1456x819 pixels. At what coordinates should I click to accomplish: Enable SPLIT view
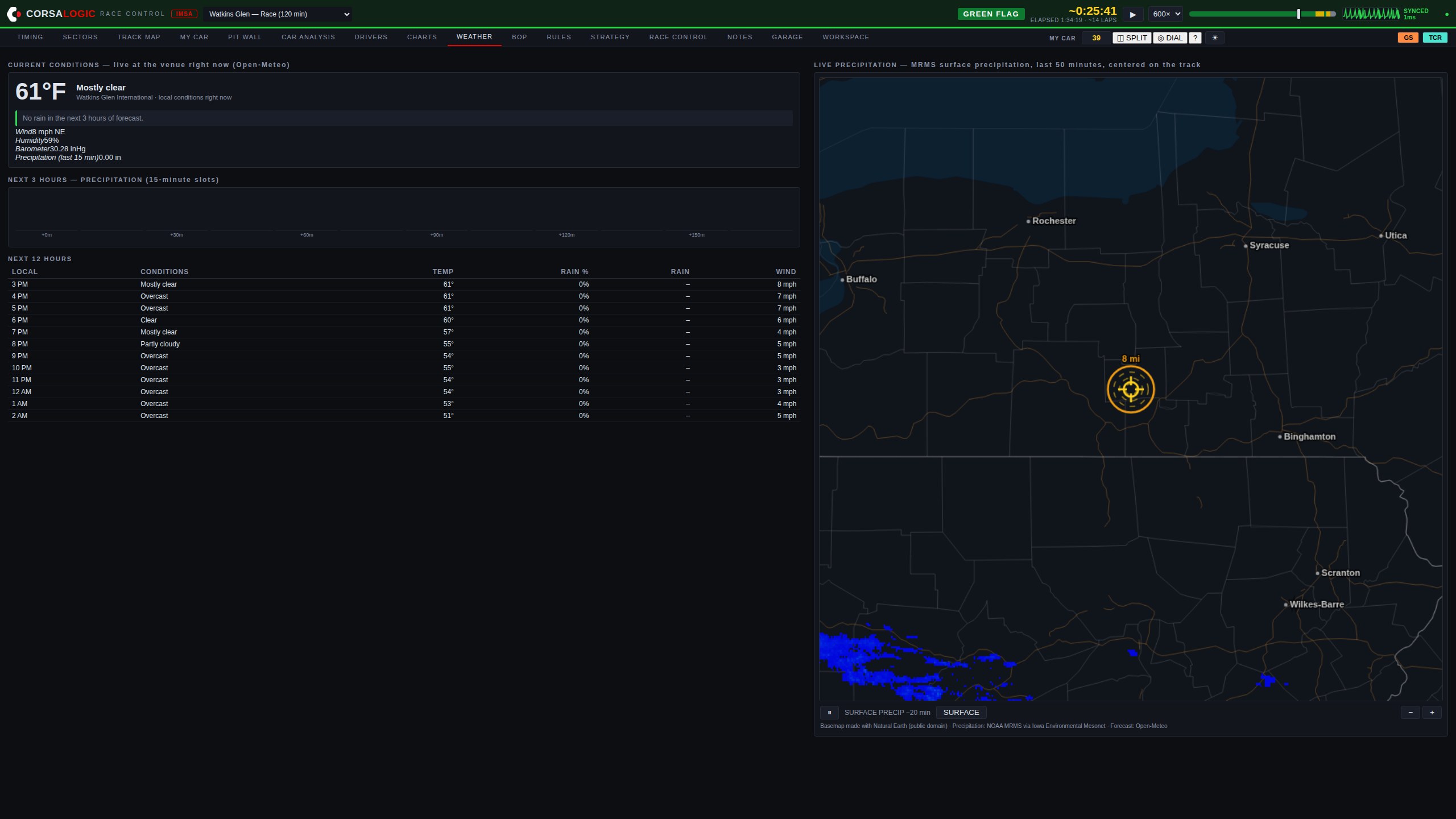click(x=1132, y=38)
